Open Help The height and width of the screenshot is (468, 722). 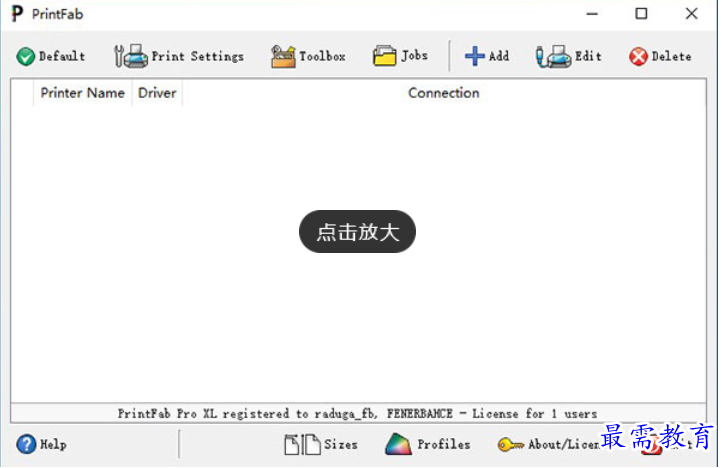click(41, 445)
